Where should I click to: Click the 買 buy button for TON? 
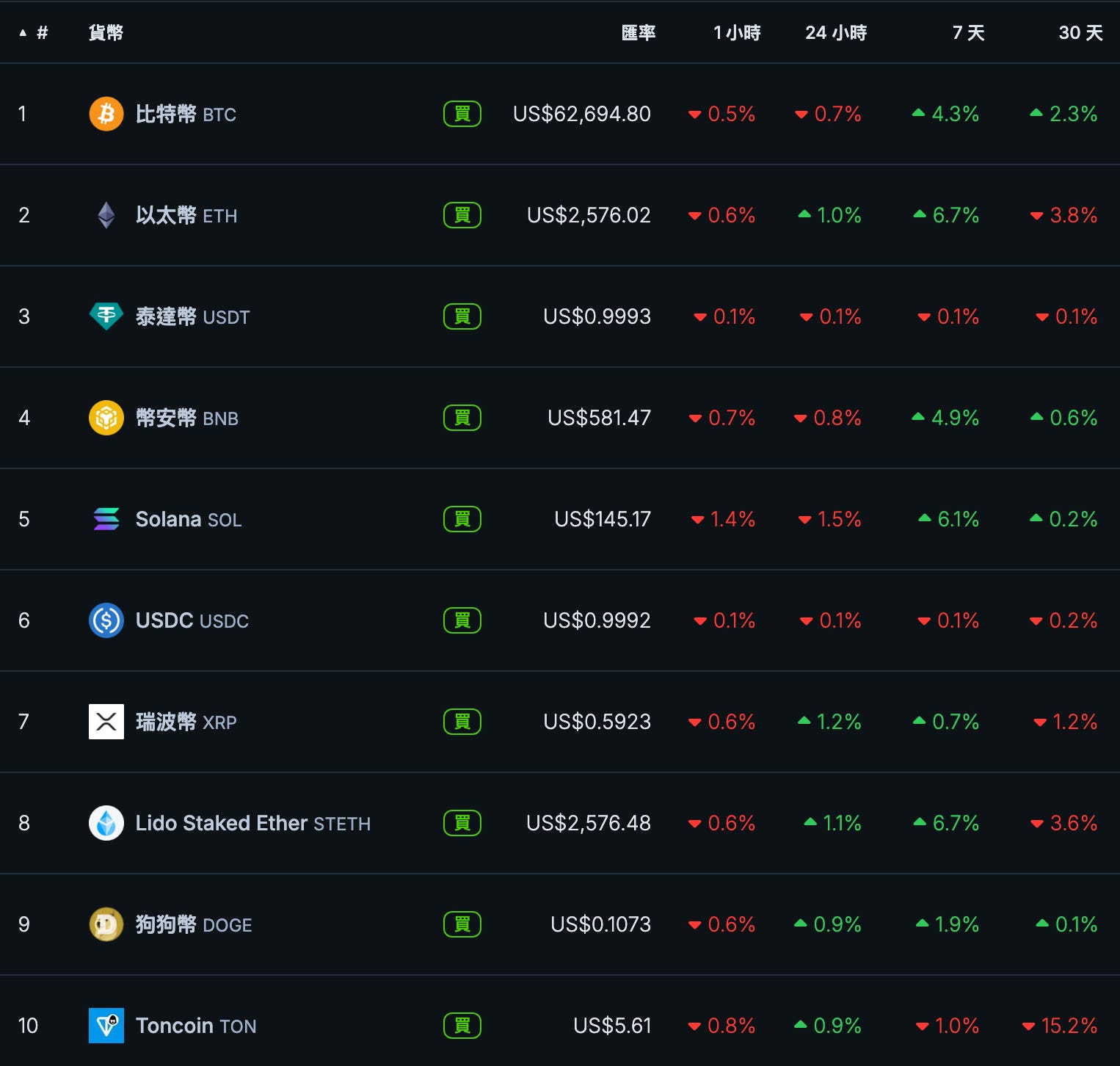[x=462, y=1026]
